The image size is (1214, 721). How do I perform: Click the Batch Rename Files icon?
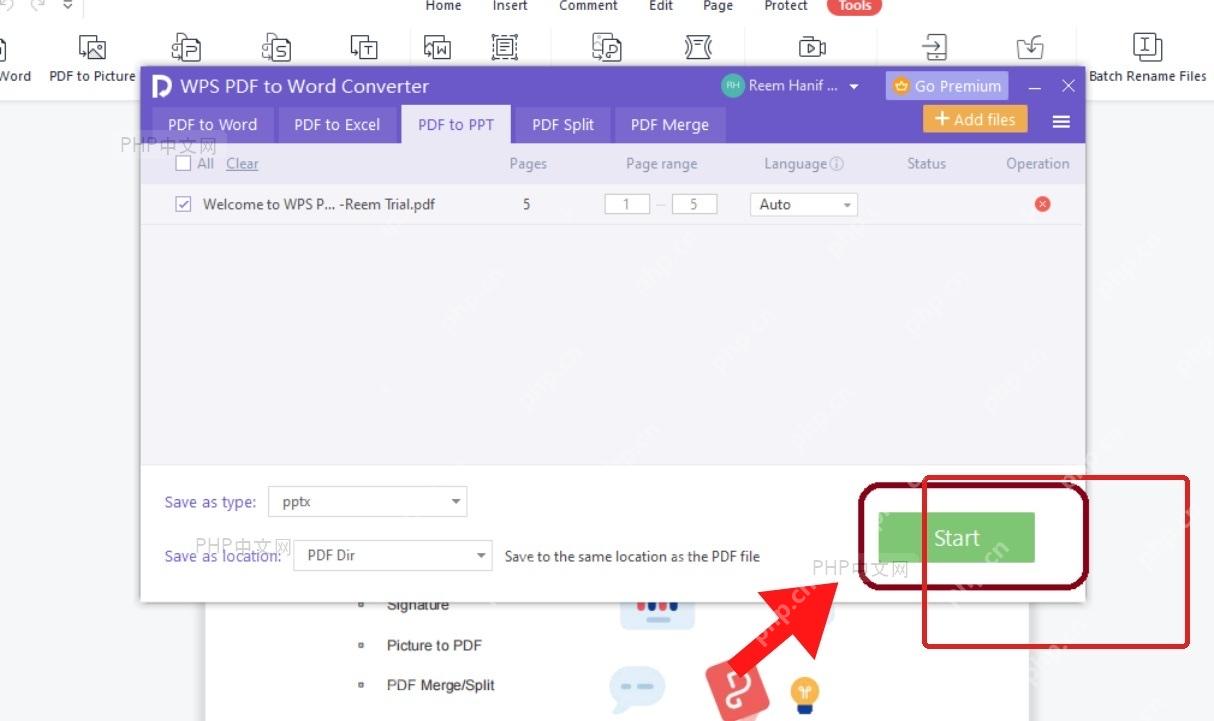(1147, 46)
